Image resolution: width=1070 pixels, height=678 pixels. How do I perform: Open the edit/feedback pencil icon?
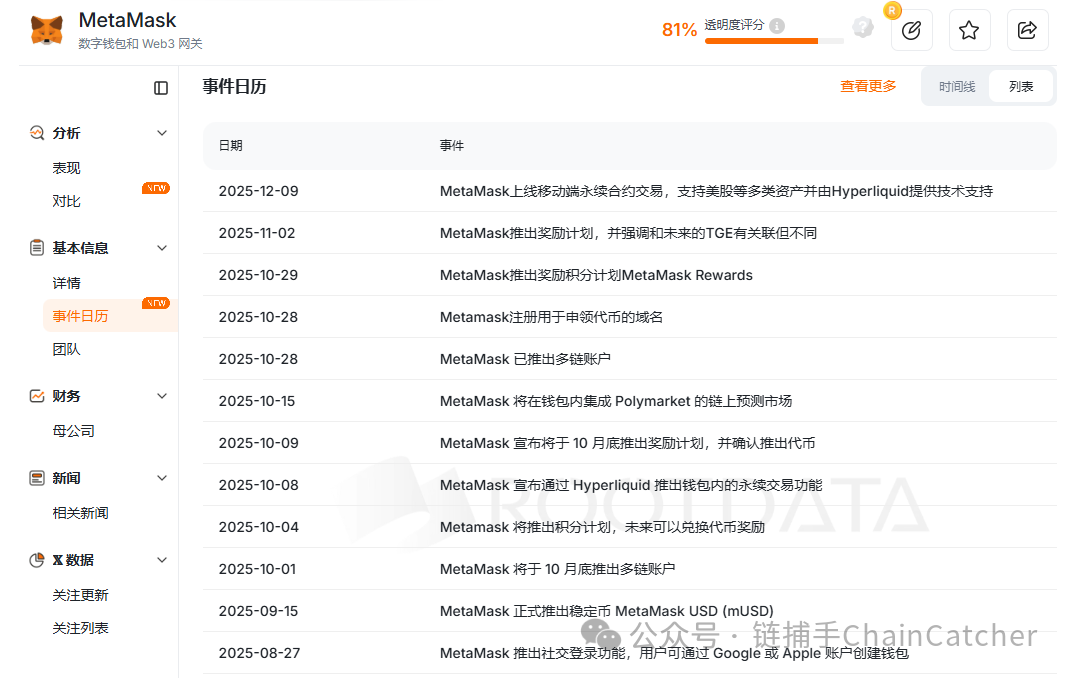click(911, 29)
